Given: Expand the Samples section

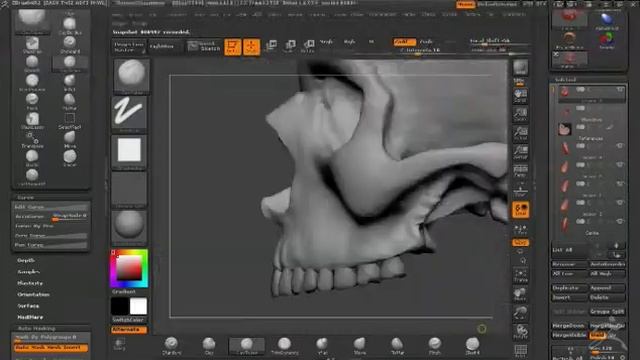Looking at the screenshot, I should (29, 272).
